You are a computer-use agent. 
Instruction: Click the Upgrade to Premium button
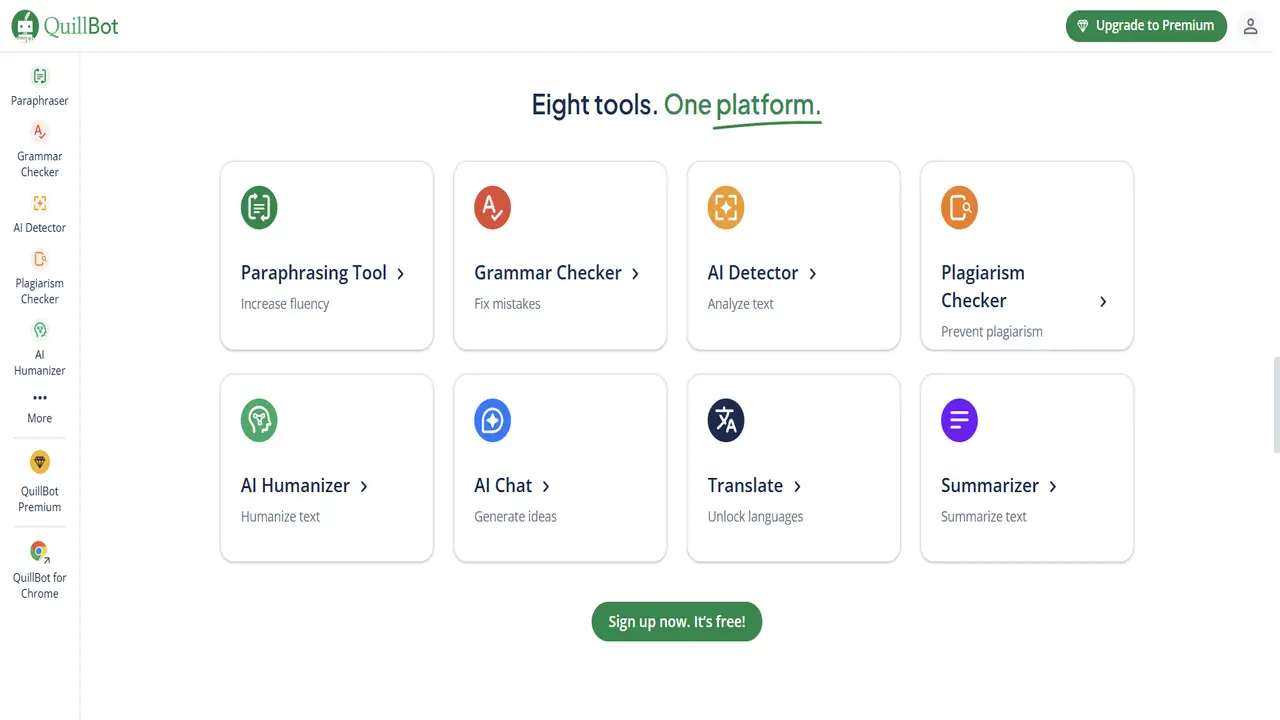[1146, 26]
